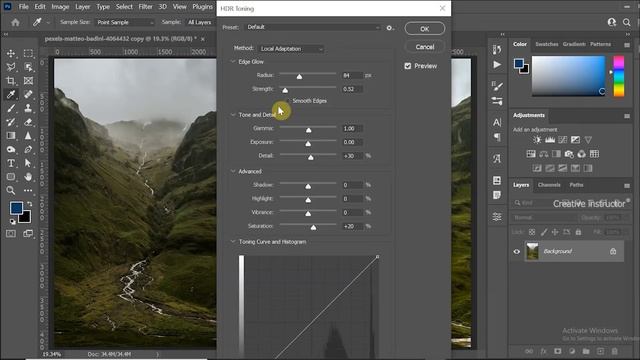Select the Path Selection tool
Image resolution: width=640 pixels, height=360 pixels.
click(x=28, y=163)
